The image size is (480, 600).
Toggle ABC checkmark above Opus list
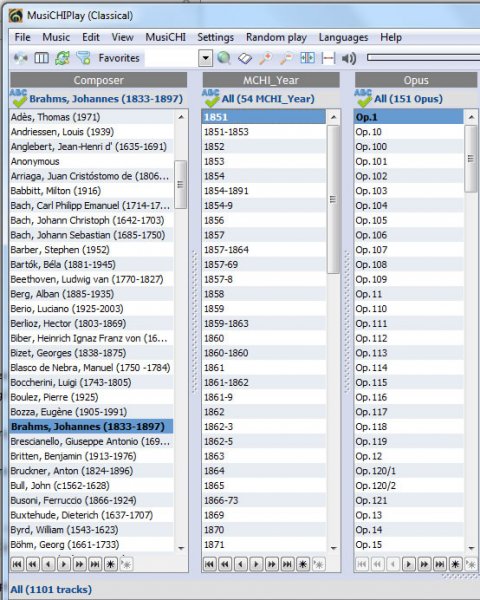click(x=363, y=98)
